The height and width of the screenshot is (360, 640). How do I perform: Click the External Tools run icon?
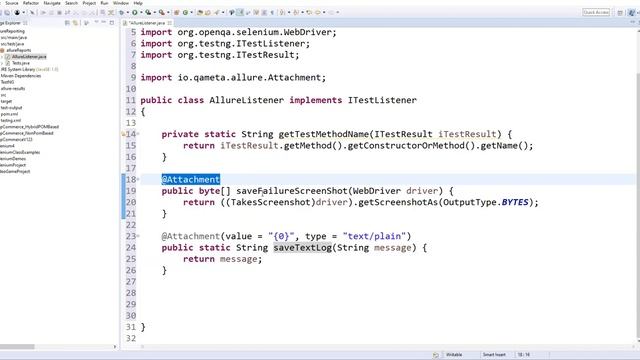162,12
